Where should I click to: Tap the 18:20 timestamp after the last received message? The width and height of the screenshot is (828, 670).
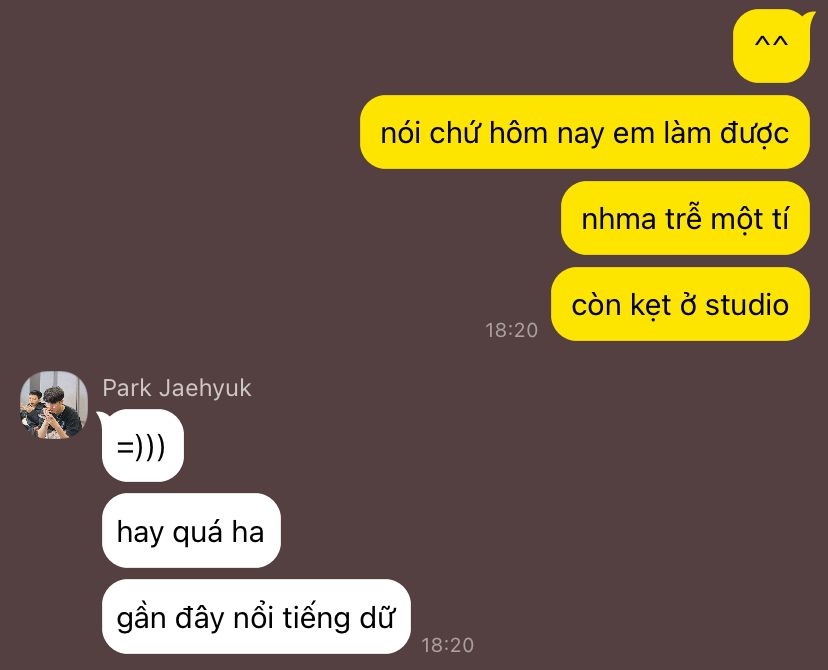coord(448,645)
